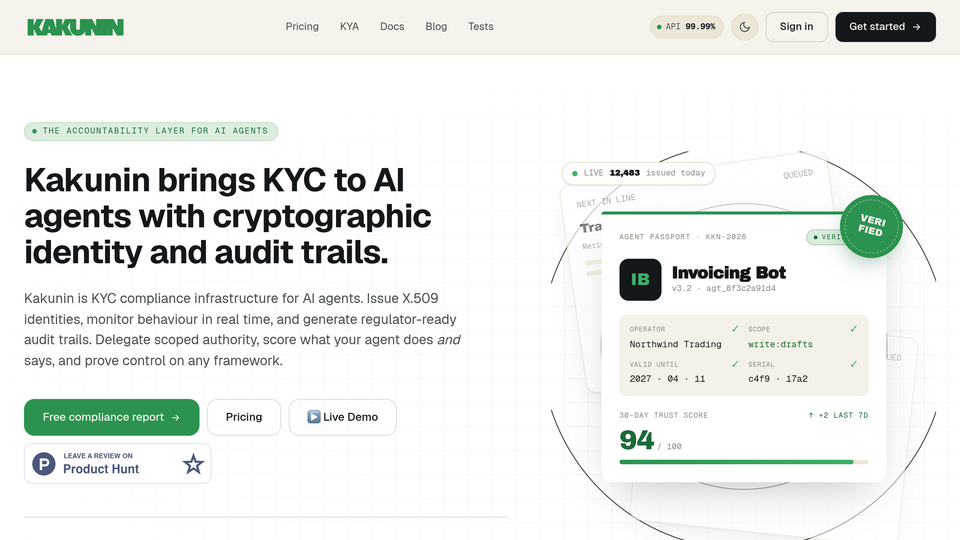Click the Invoicing Bot title
960x540 pixels.
[x=729, y=272]
